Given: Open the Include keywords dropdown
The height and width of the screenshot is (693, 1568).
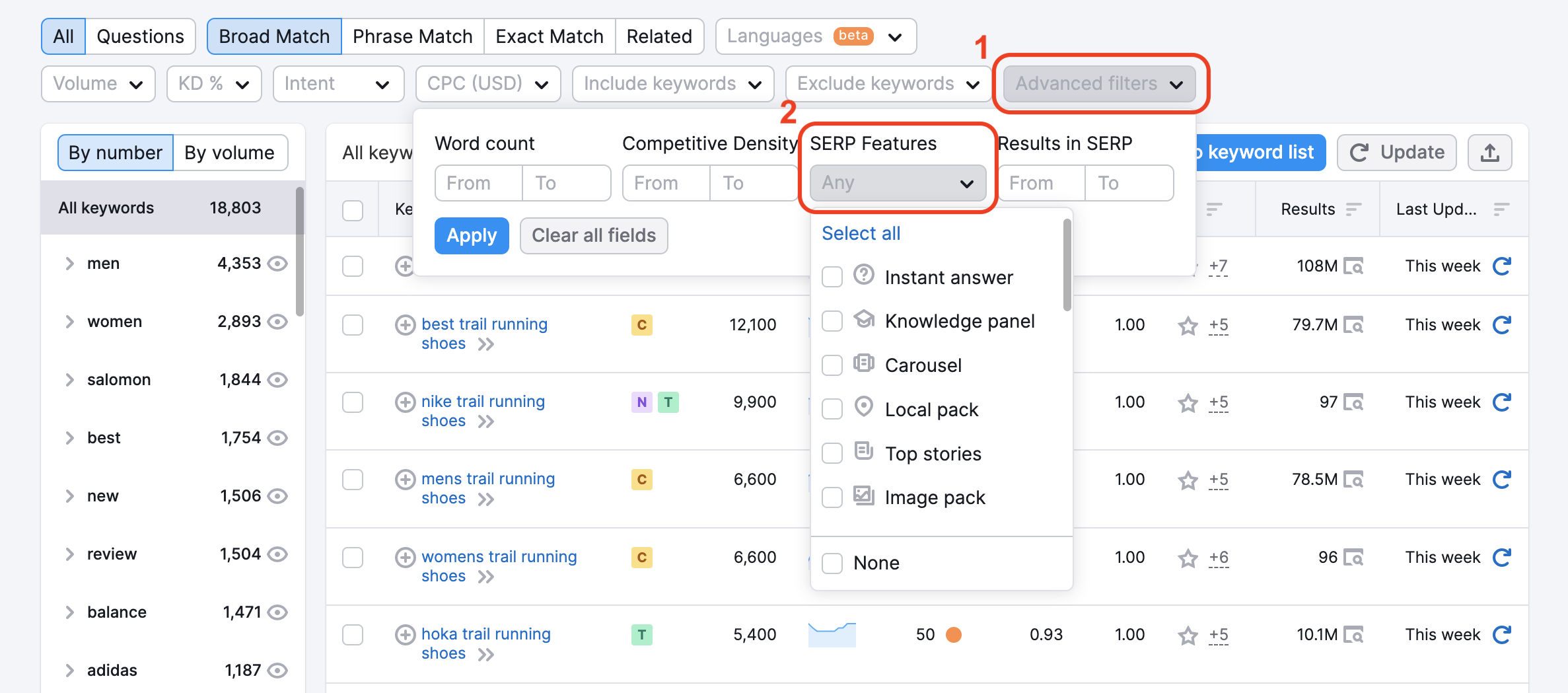Looking at the screenshot, I should coord(673,84).
